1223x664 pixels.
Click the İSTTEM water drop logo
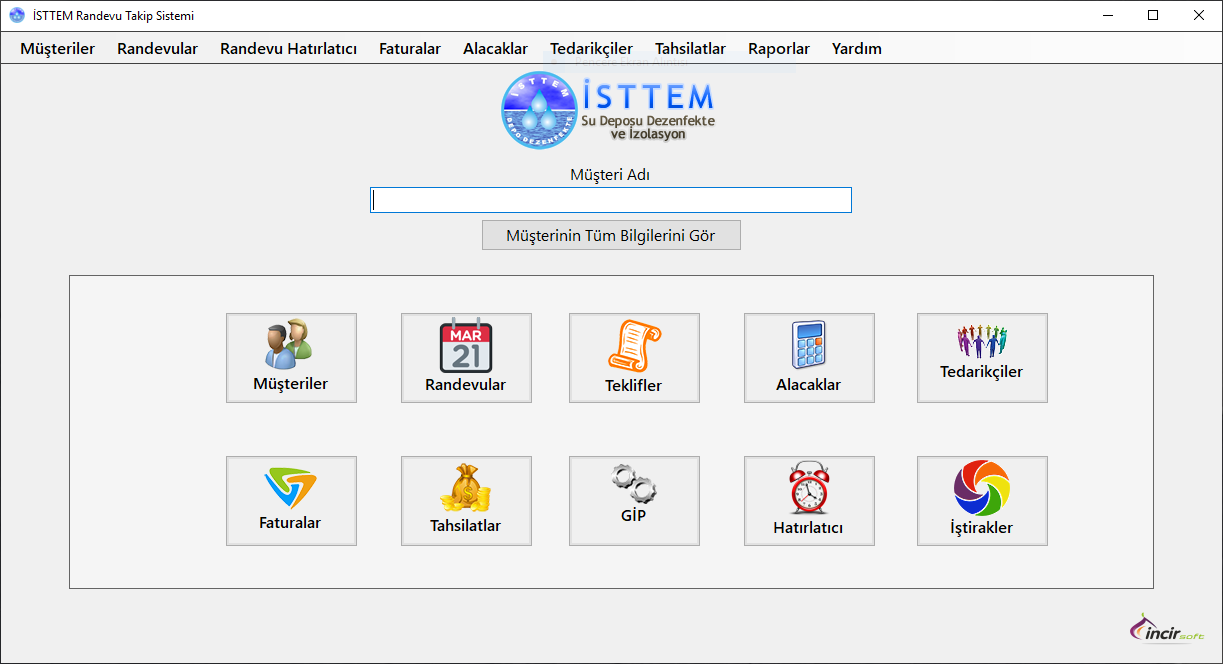[608, 110]
